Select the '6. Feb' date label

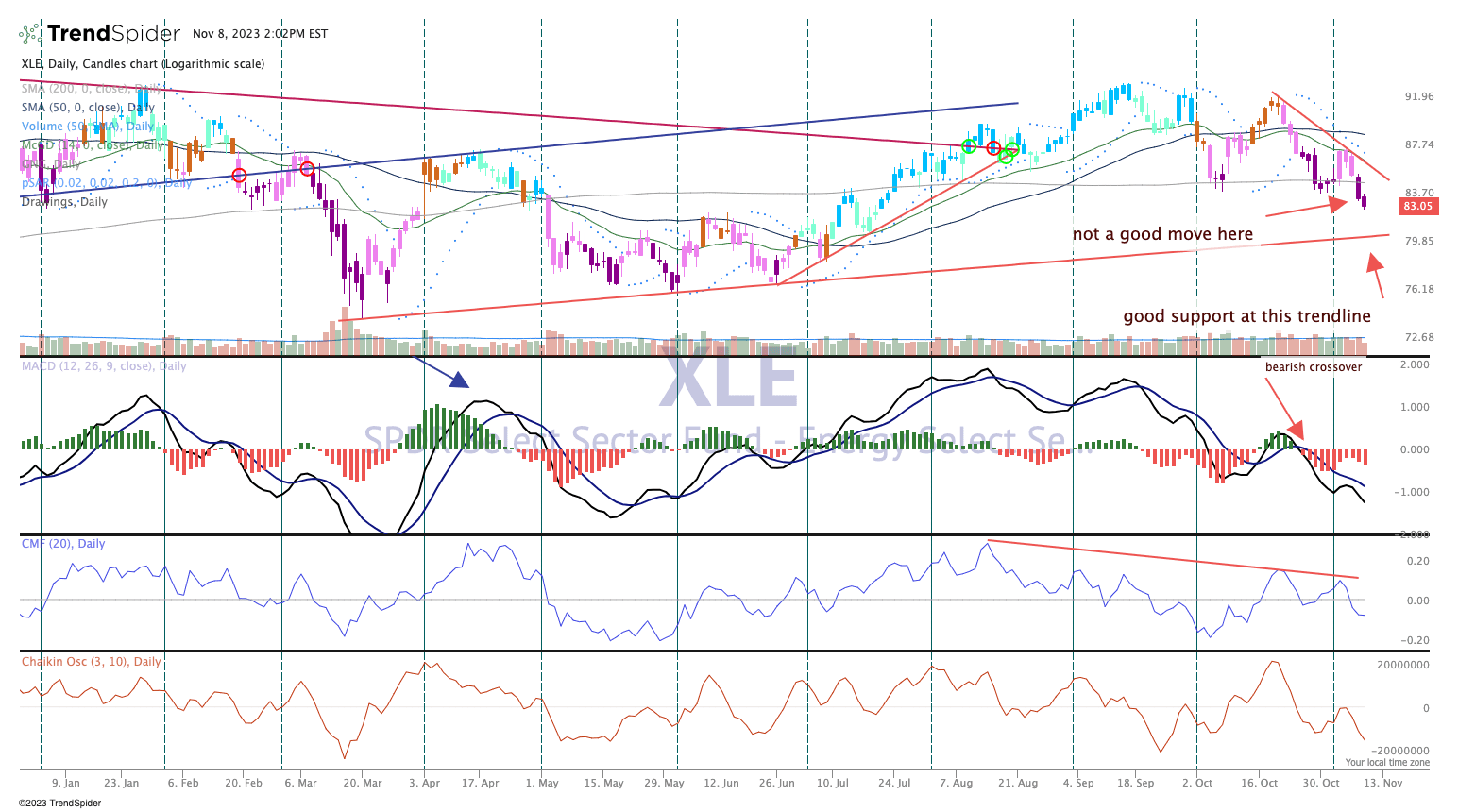tap(183, 783)
